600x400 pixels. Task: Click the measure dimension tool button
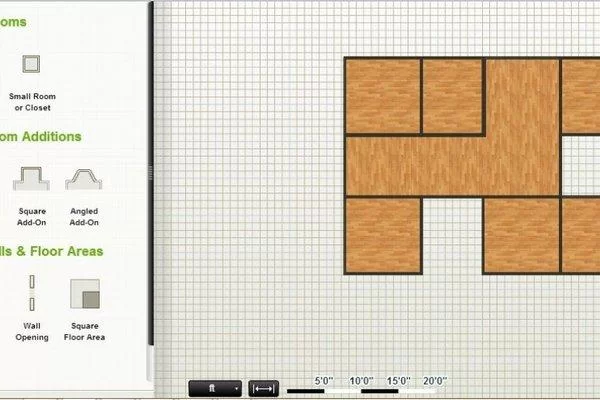264,389
